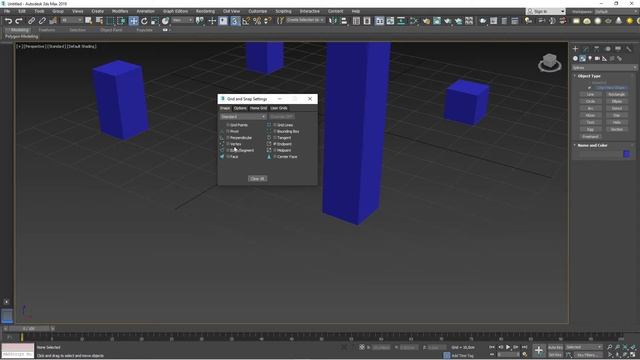Click the Line shape button
Viewport: 640px width, 360px height.
click(591, 95)
